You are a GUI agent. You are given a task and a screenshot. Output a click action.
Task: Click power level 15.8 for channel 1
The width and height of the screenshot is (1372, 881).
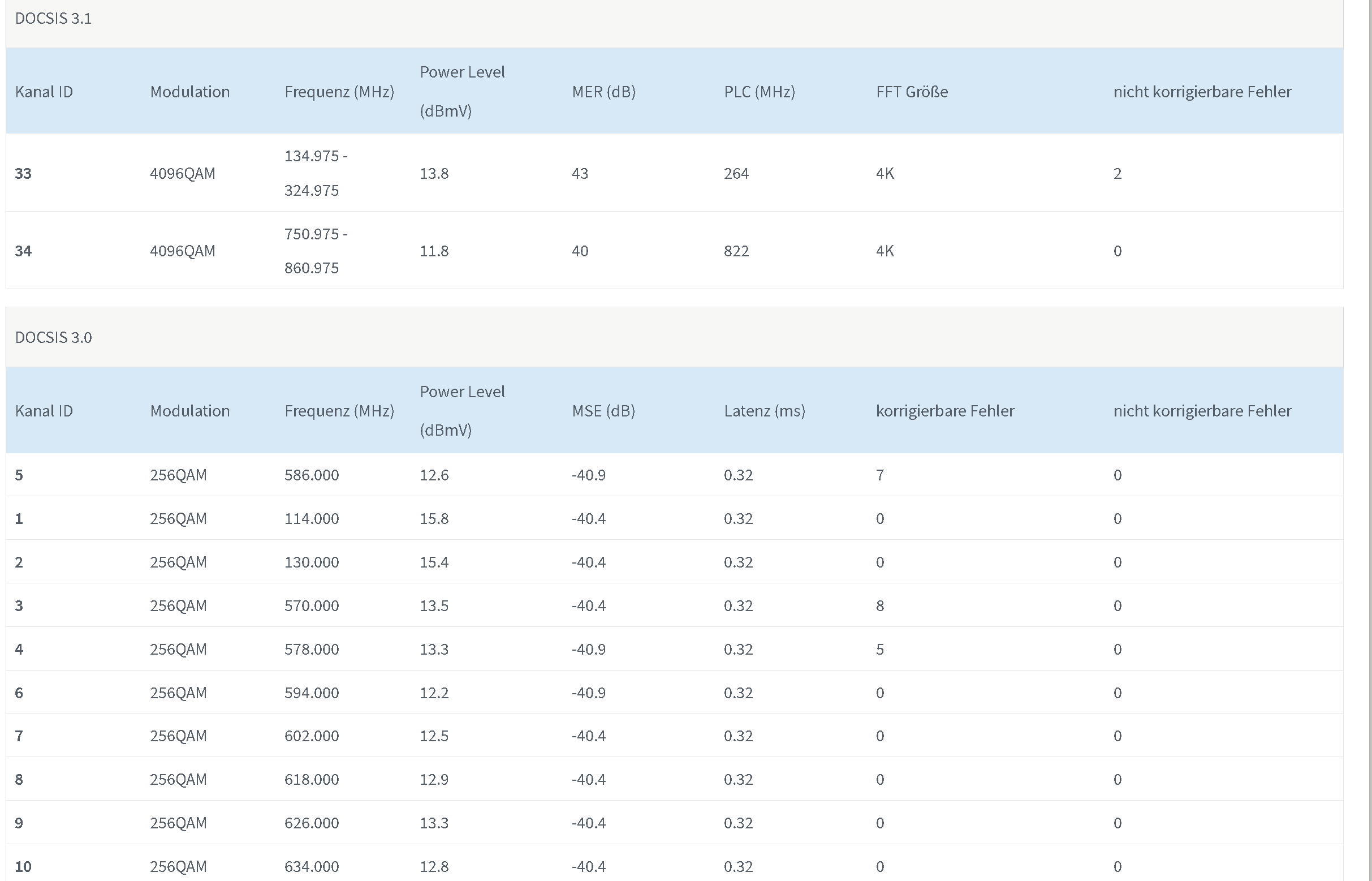click(x=434, y=518)
